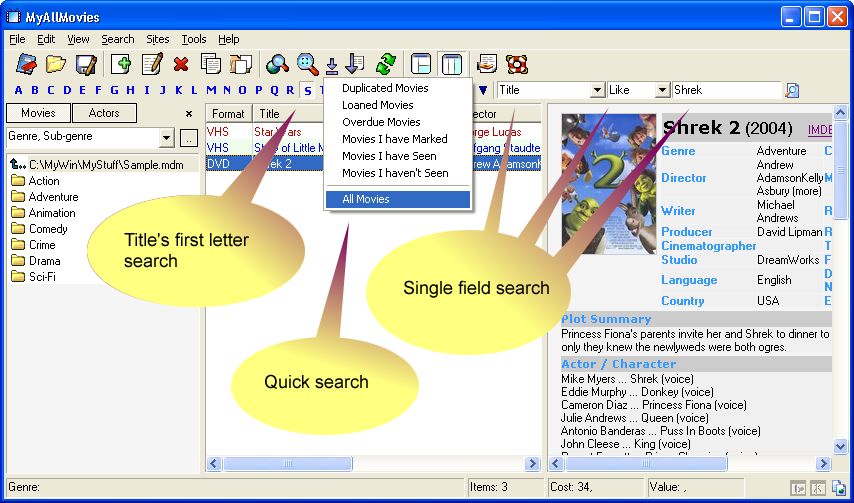The image size is (854, 503).
Task: Open the Drama genre folder
Action: point(36,261)
